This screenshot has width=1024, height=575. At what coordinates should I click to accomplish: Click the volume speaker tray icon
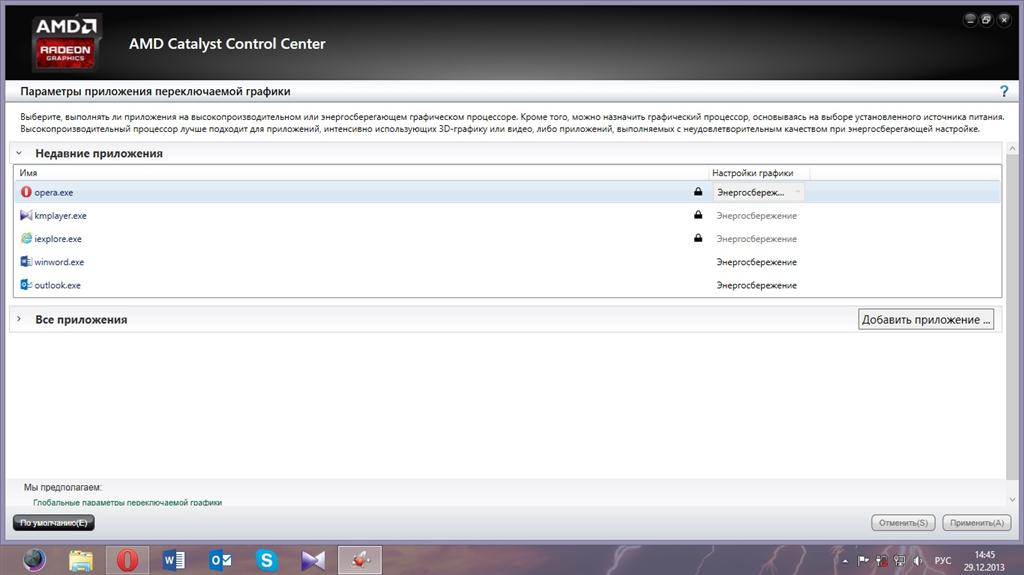click(x=918, y=561)
